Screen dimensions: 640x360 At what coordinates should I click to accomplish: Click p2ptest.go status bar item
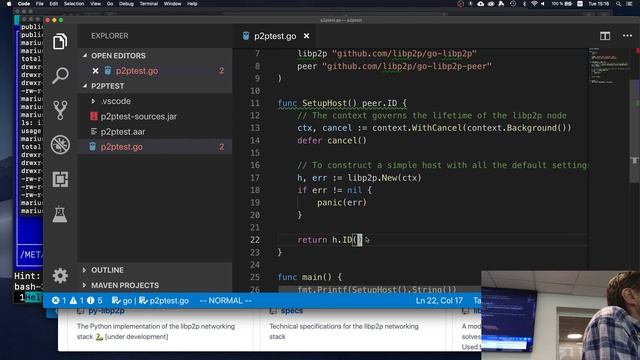click(x=164, y=300)
